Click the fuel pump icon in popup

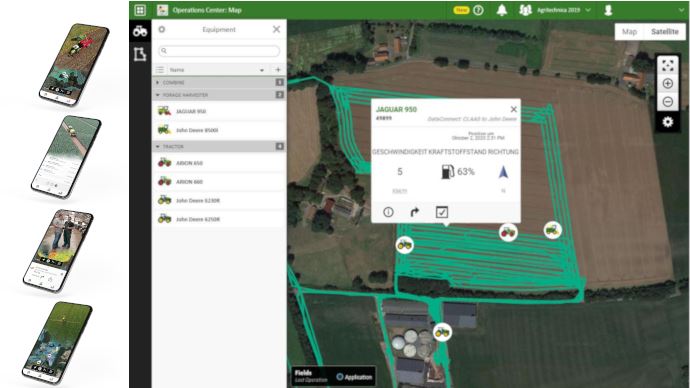point(447,172)
